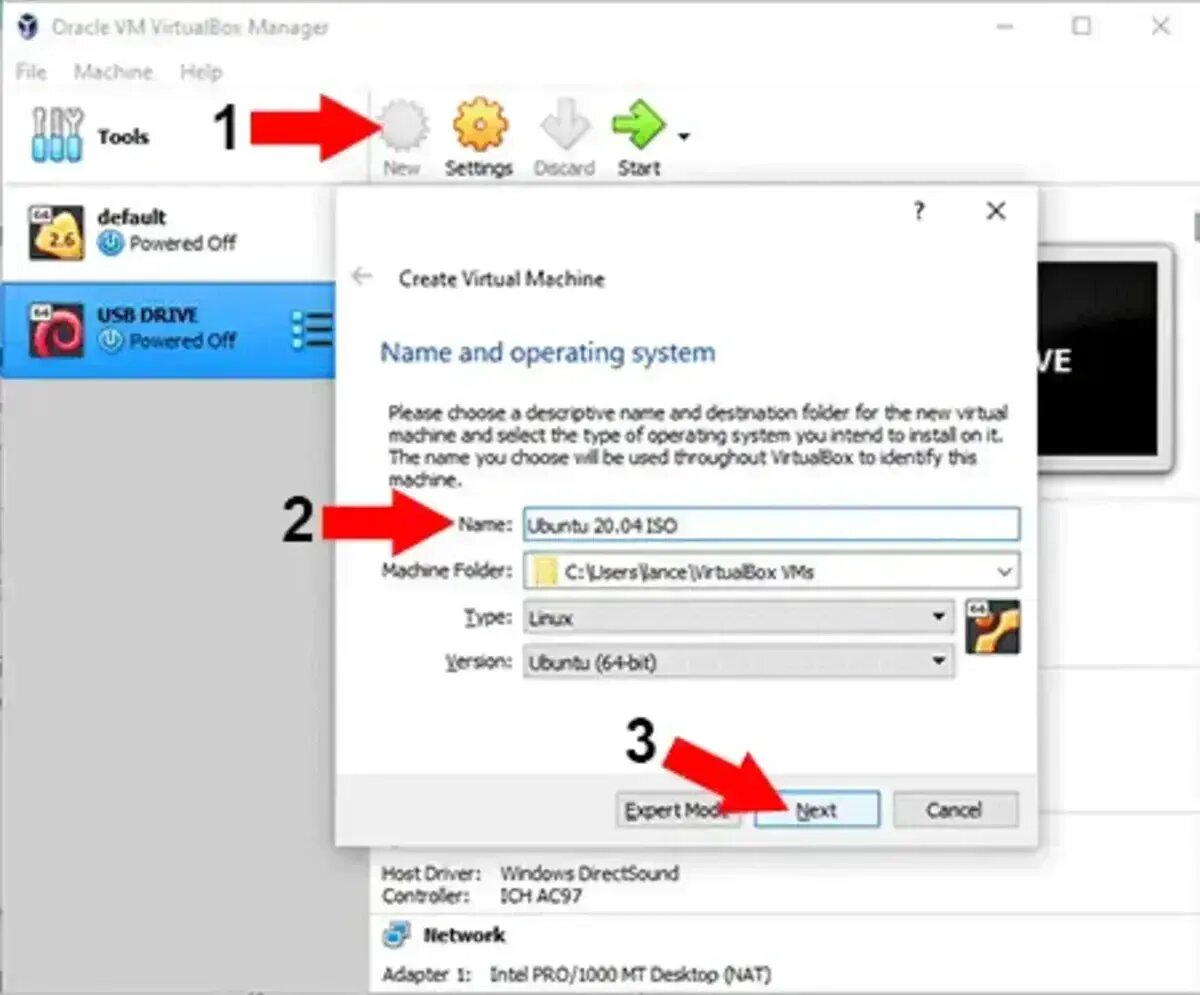Viewport: 1200px width, 995px height.
Task: Select the default VM icon
Action: (x=56, y=232)
